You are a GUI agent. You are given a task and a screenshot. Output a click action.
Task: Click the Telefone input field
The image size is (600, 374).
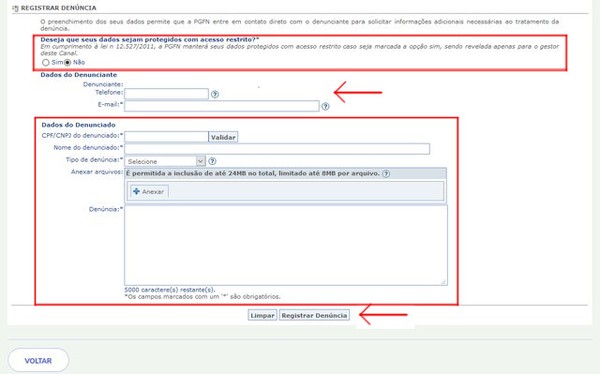coord(166,93)
